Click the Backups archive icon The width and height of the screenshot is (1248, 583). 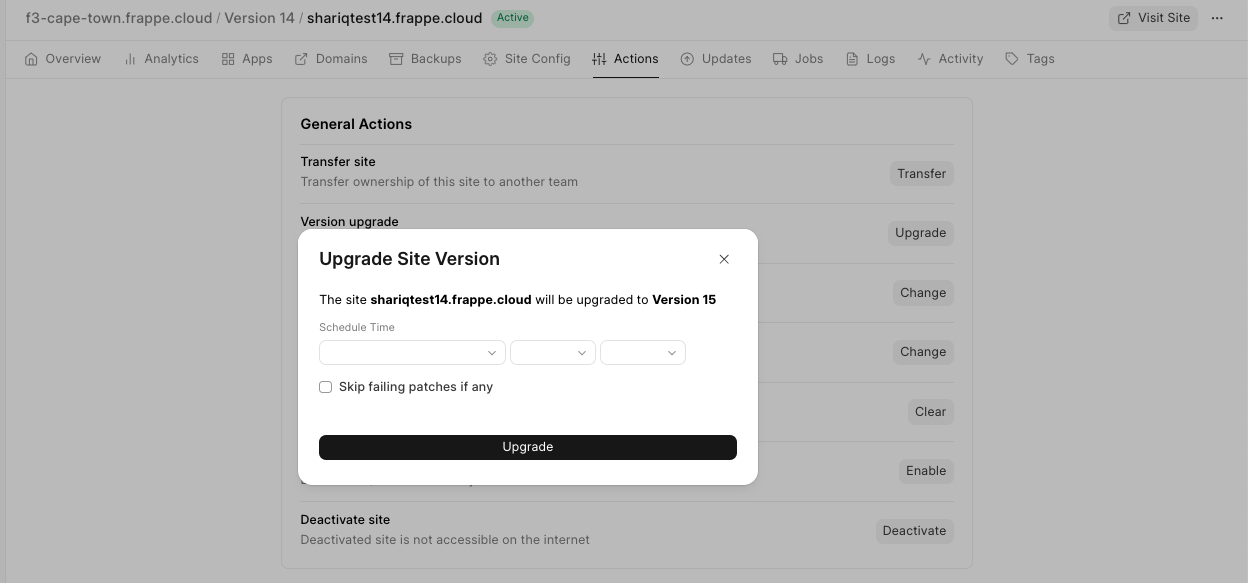(x=396, y=59)
